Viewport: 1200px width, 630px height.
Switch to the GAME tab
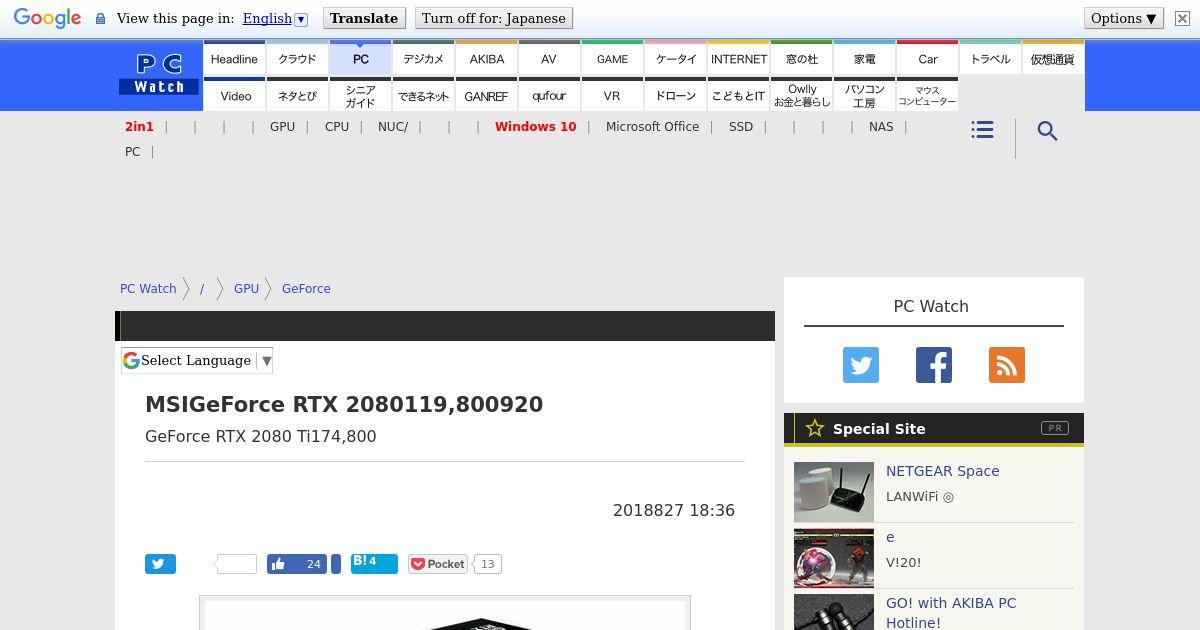click(x=612, y=59)
